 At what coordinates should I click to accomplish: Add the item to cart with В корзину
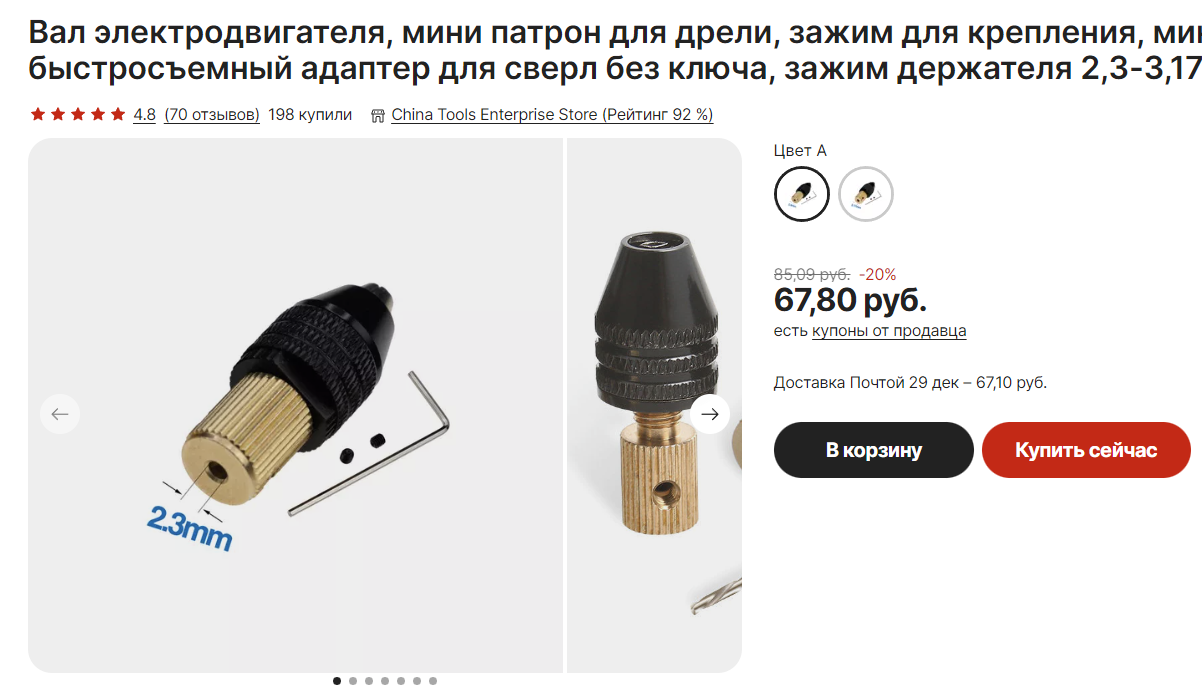click(874, 450)
